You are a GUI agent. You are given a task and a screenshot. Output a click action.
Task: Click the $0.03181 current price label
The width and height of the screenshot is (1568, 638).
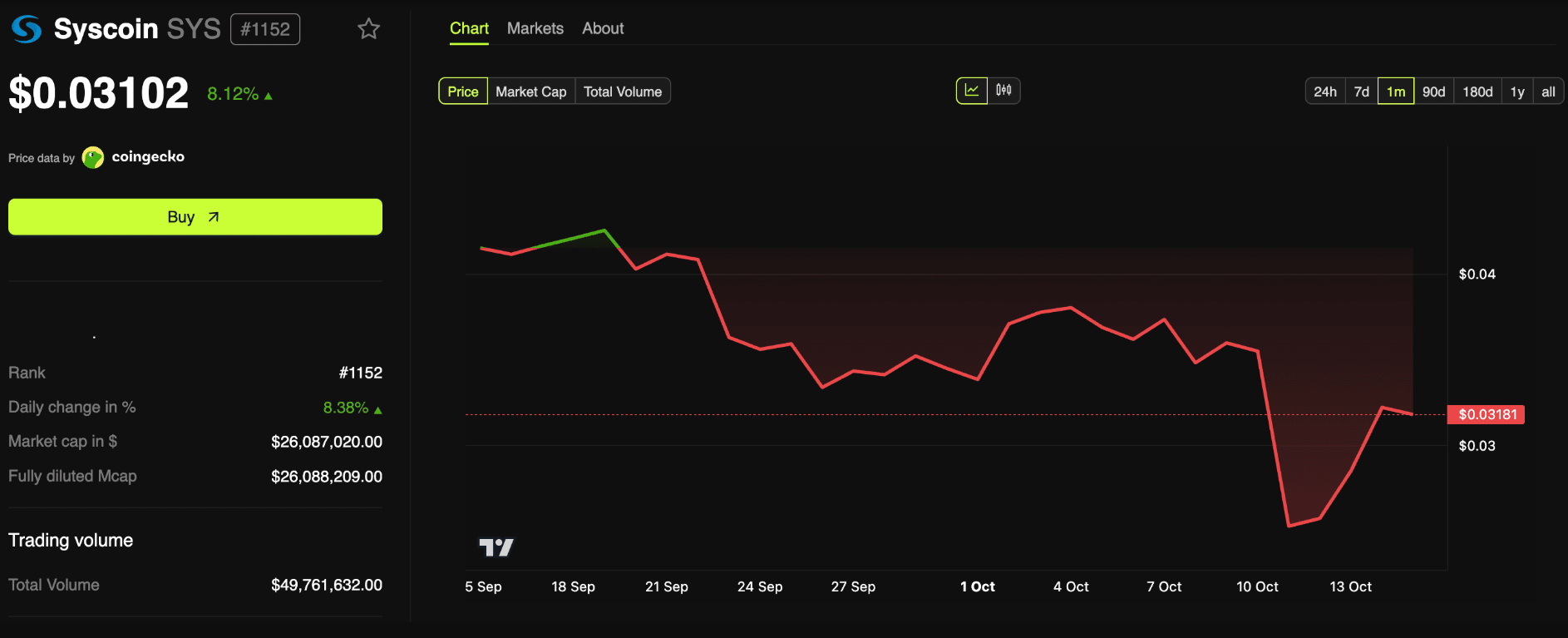tap(1487, 414)
